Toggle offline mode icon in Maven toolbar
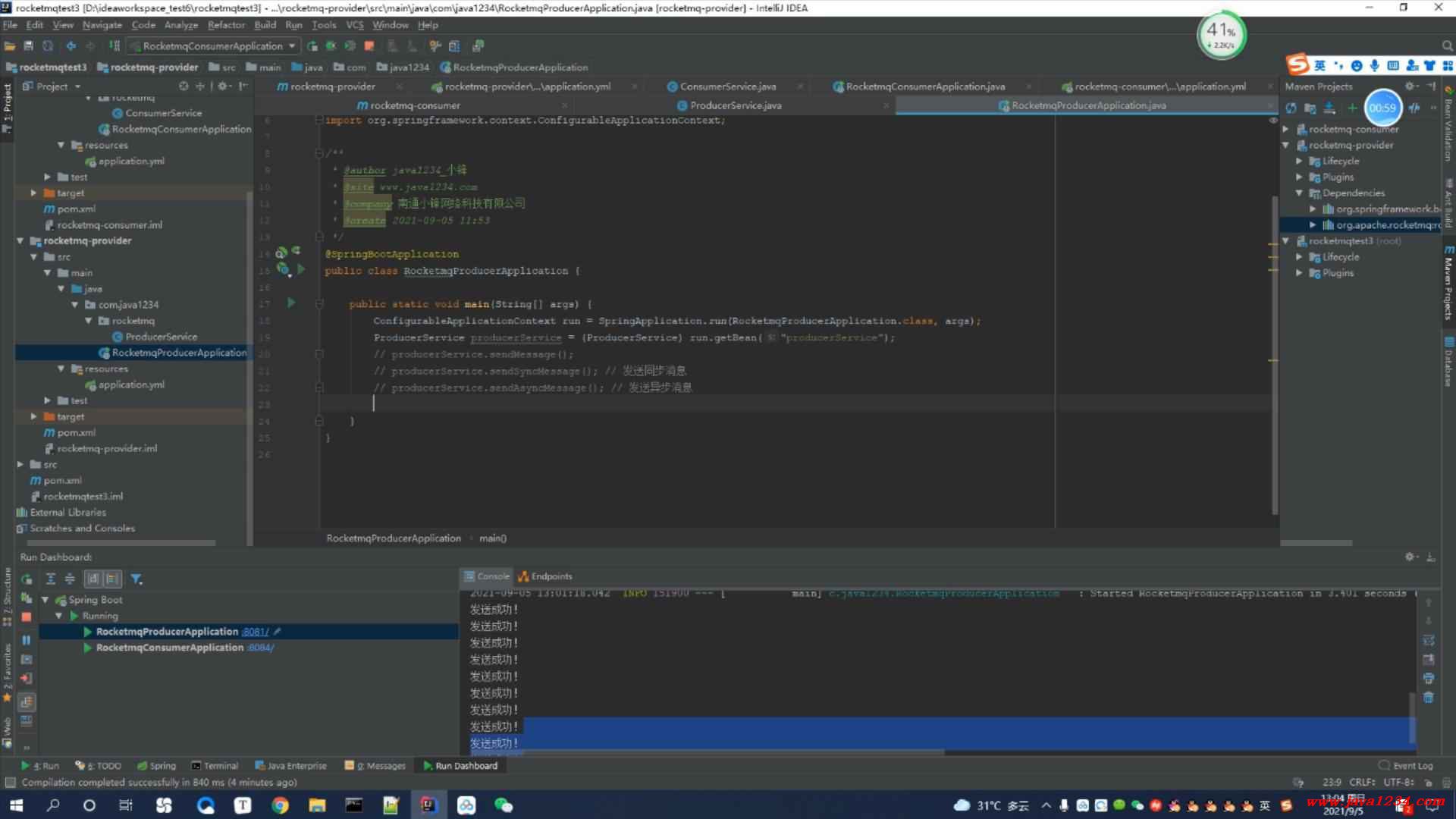Viewport: 1456px width, 819px height. [x=1415, y=108]
